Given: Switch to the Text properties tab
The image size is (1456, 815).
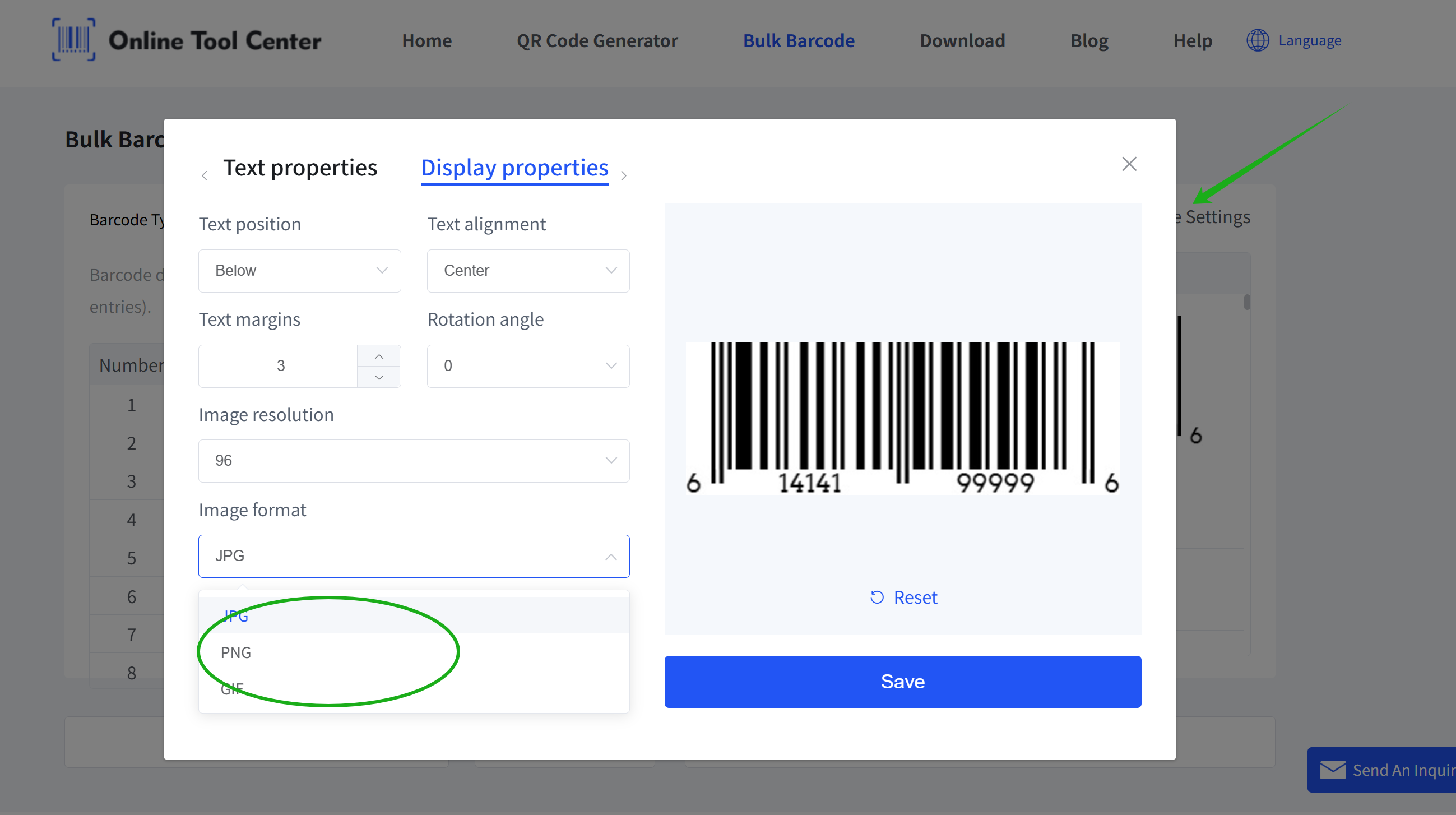Looking at the screenshot, I should tap(300, 167).
